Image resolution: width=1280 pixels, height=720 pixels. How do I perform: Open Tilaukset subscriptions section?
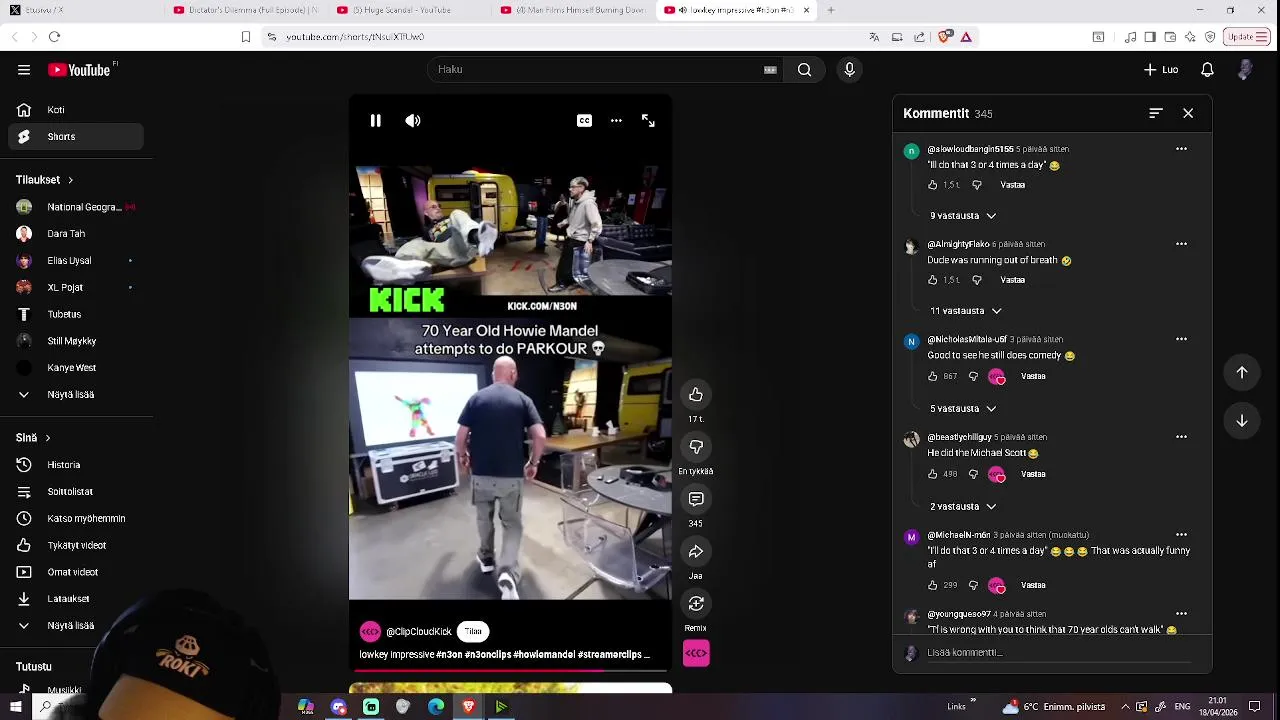[45, 180]
